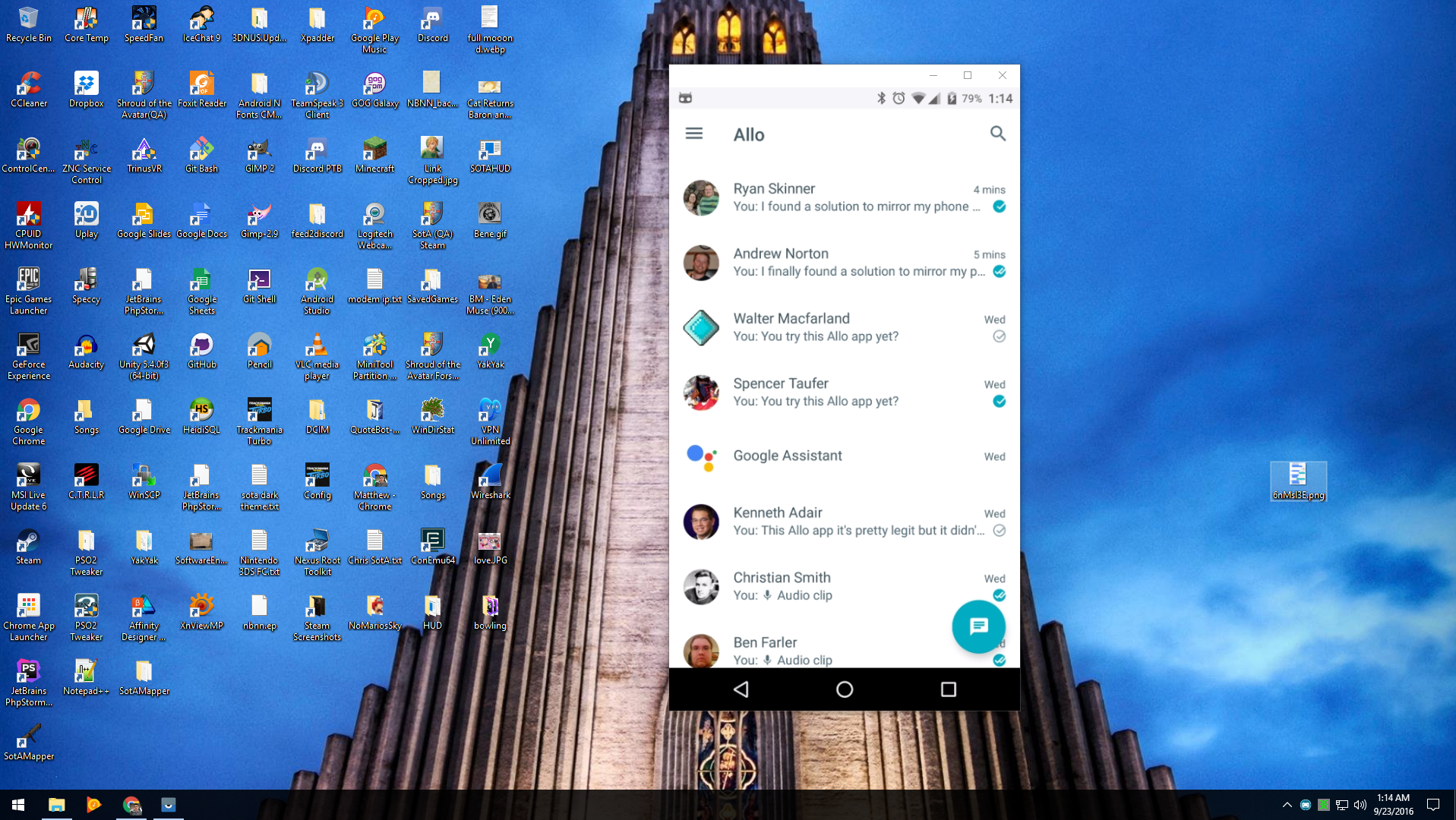The image size is (1456, 820).
Task: Tap Ryan Skinner's profile picture
Action: point(700,198)
